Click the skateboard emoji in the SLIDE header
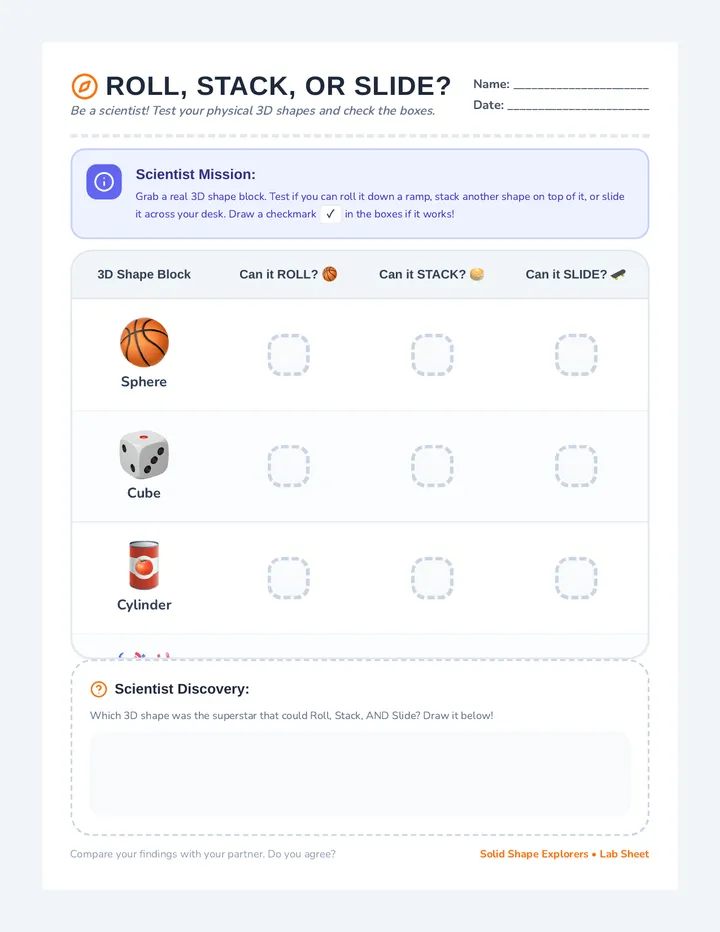720x932 pixels. coord(618,274)
